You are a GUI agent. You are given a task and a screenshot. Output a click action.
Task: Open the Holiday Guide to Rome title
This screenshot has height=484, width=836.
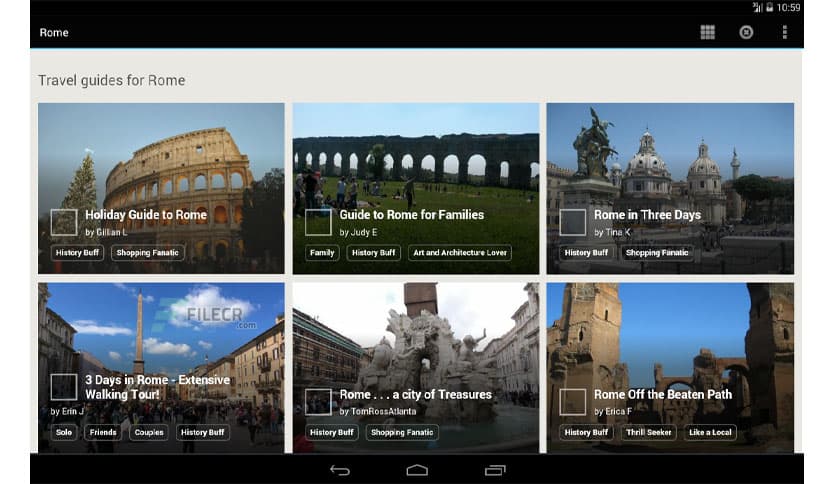[x=146, y=215]
